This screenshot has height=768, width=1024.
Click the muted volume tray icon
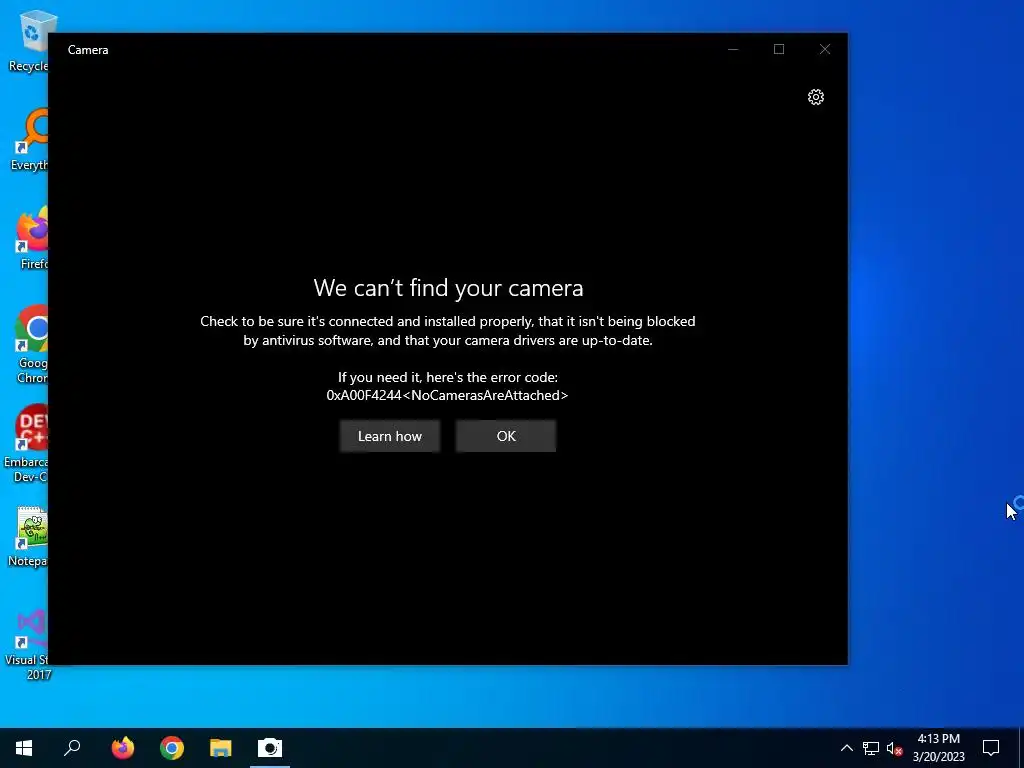[895, 748]
